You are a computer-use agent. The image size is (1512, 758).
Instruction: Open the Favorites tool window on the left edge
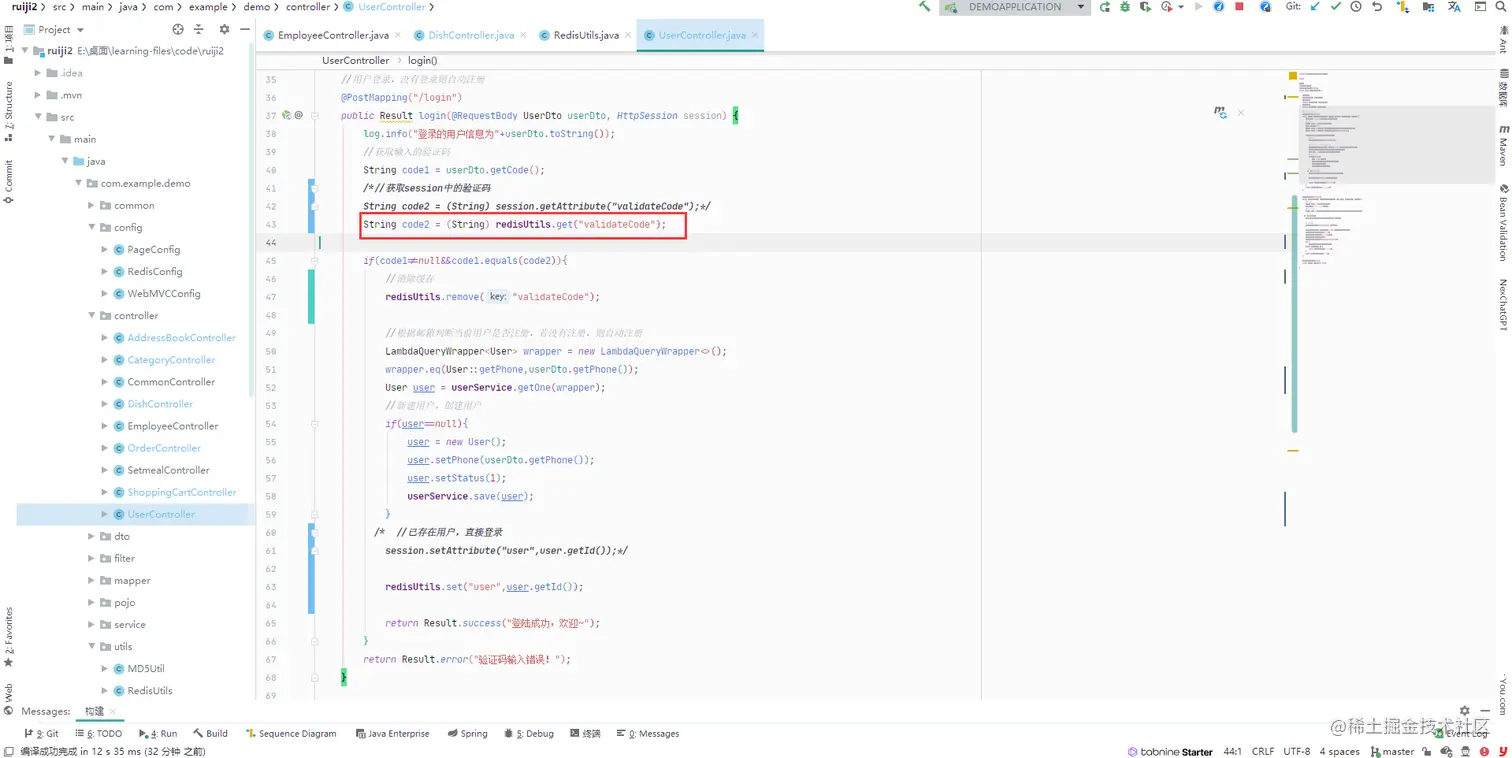coord(8,637)
